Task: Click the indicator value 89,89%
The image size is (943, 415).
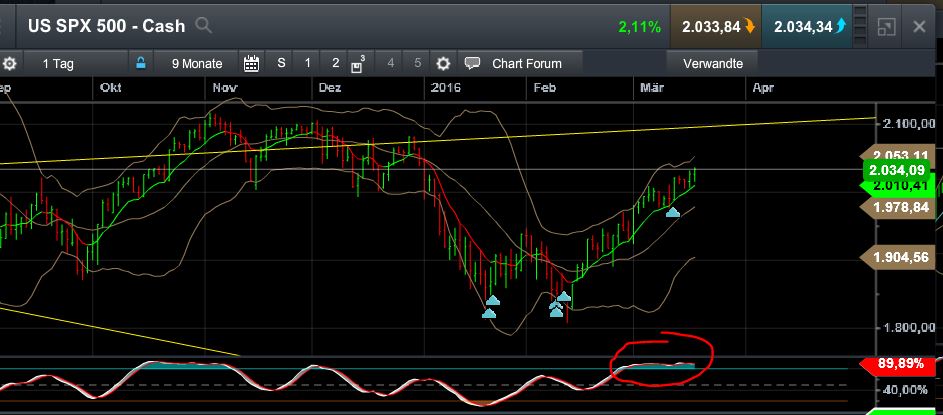Action: pyautogui.click(x=899, y=364)
